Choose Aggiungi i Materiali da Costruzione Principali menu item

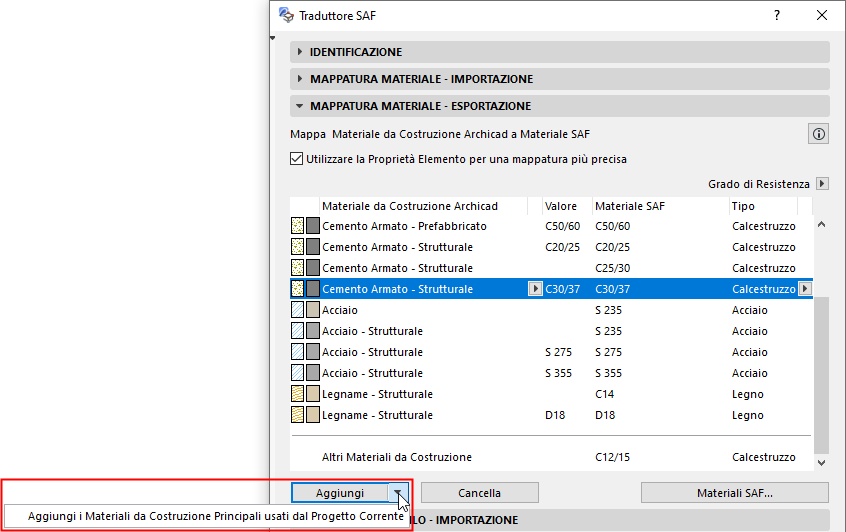[216, 516]
